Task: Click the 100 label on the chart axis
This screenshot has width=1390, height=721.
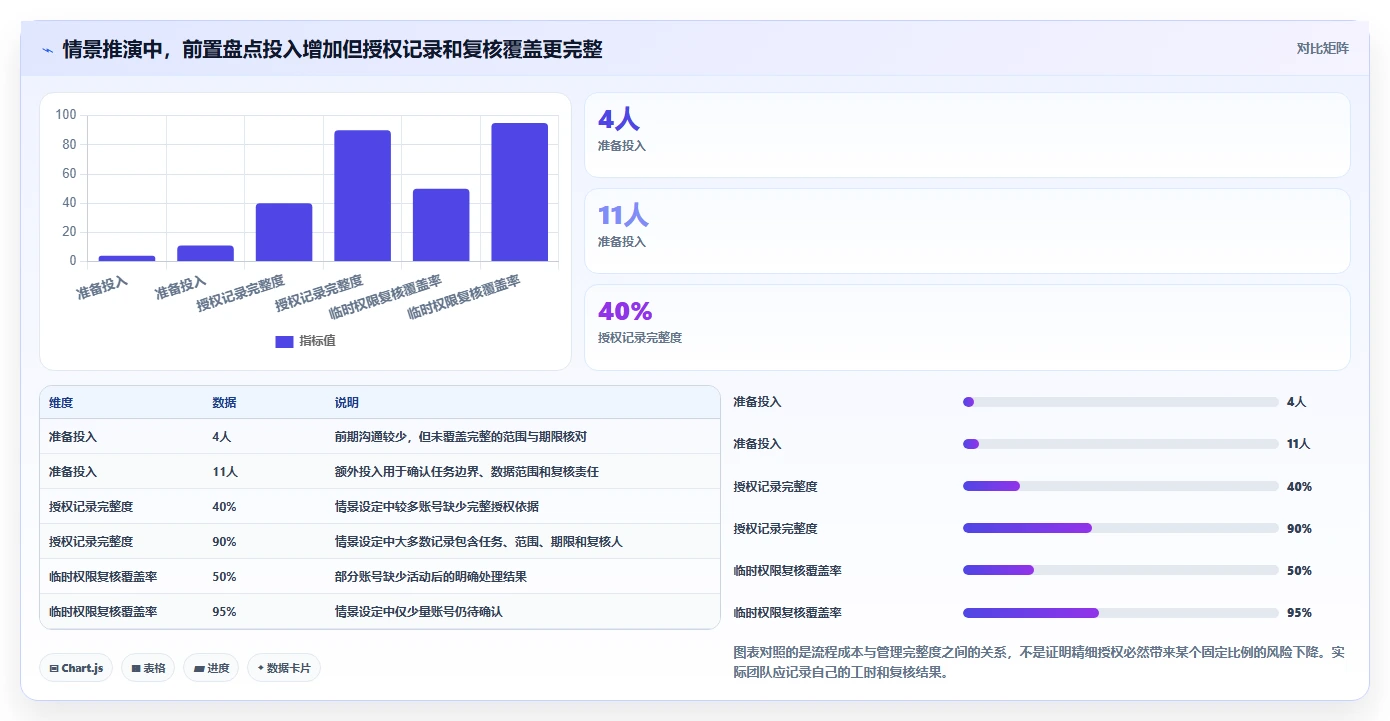Action: click(x=66, y=115)
